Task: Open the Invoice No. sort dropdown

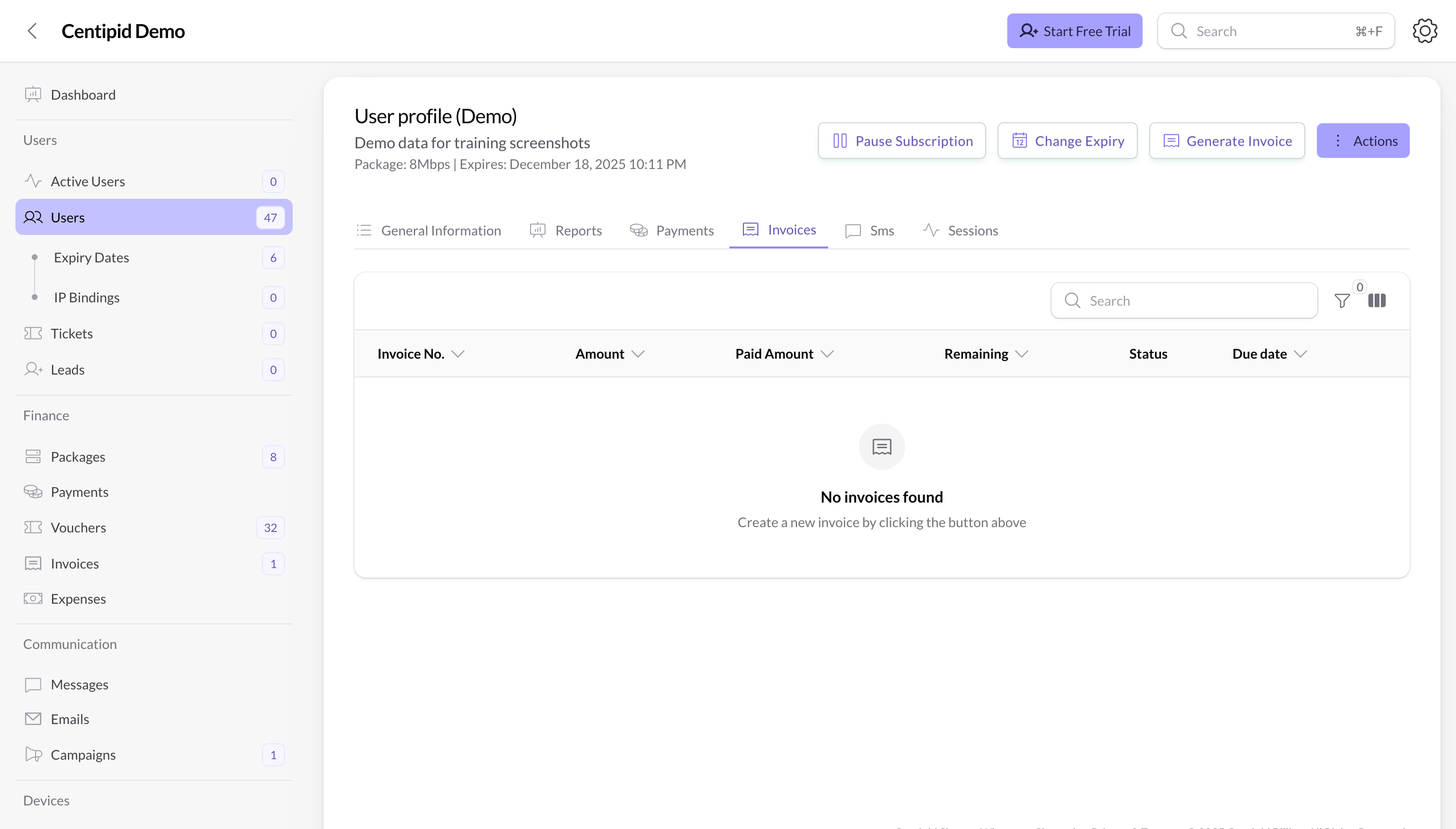Action: coord(458,353)
